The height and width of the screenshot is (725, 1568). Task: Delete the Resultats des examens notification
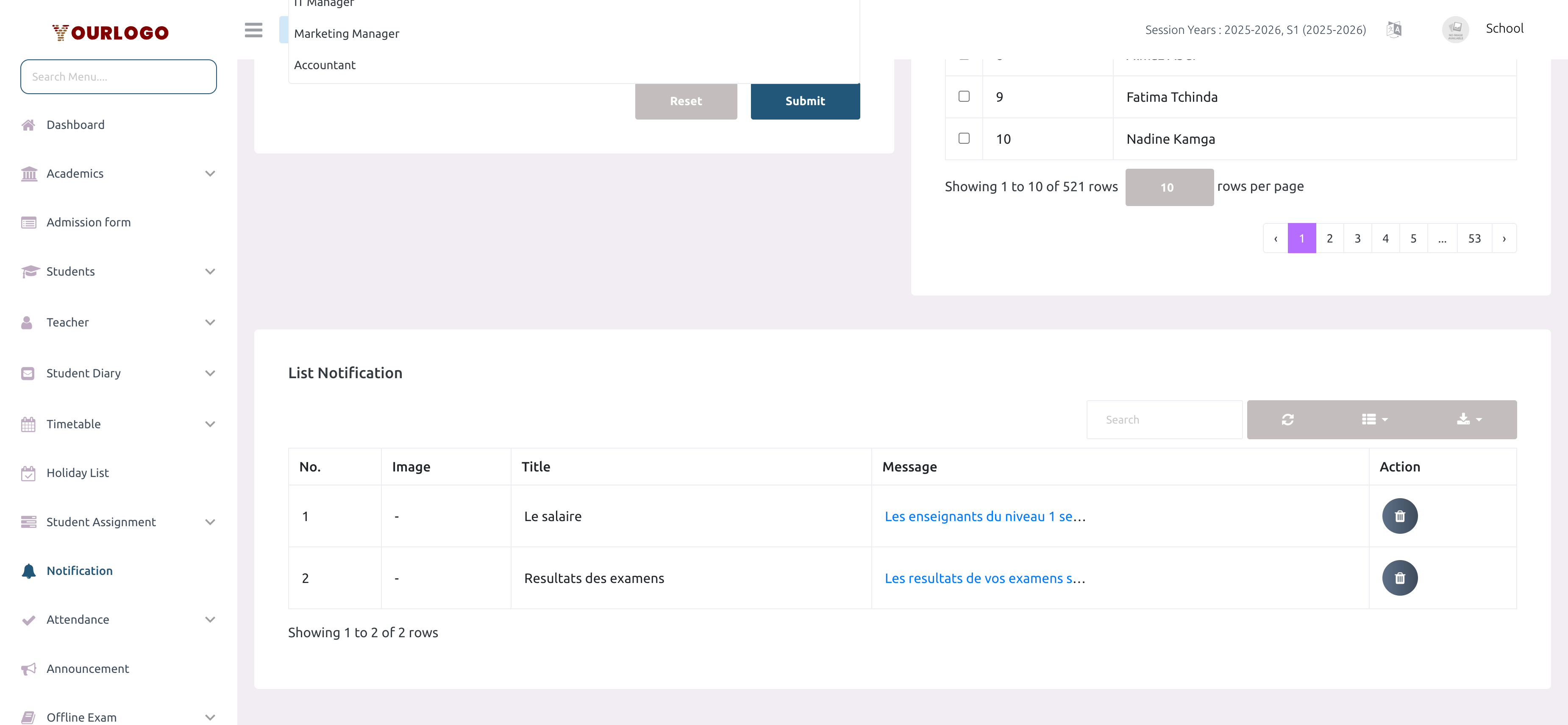[1399, 578]
